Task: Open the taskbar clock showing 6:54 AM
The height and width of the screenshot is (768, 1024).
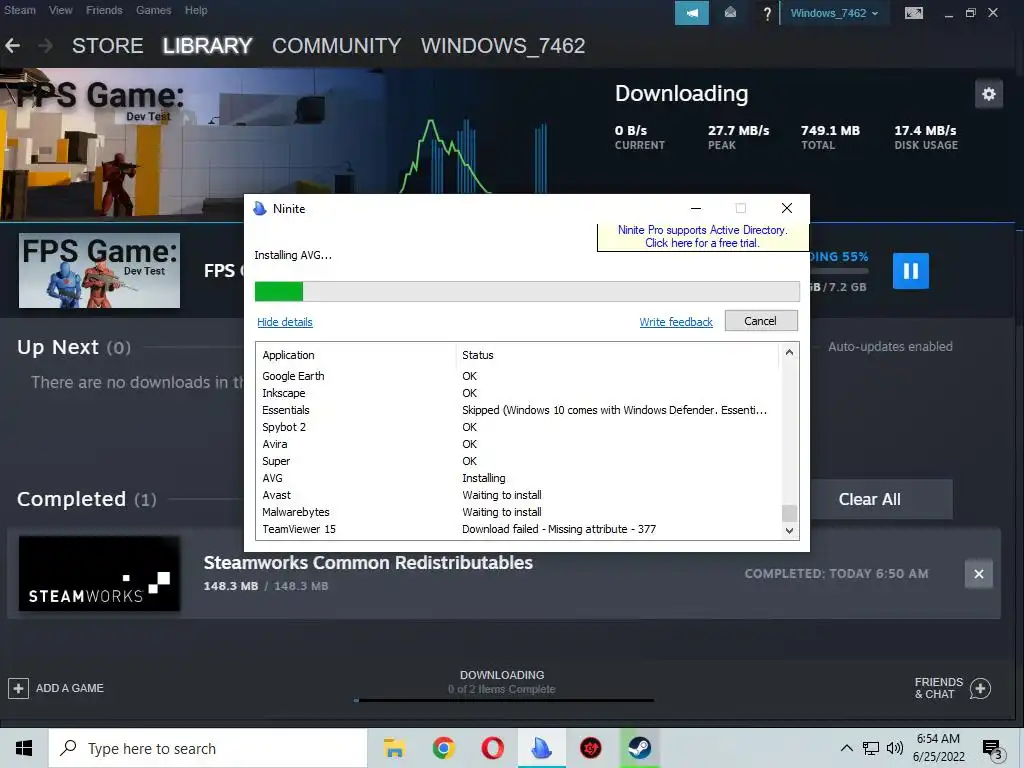Action: [938, 748]
